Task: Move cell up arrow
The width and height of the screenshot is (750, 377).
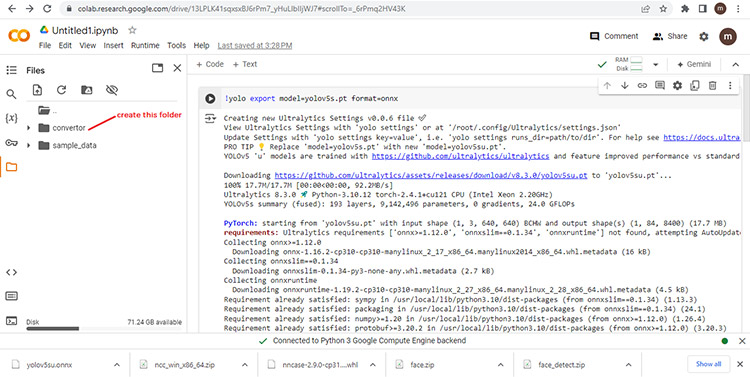Action: click(607, 86)
